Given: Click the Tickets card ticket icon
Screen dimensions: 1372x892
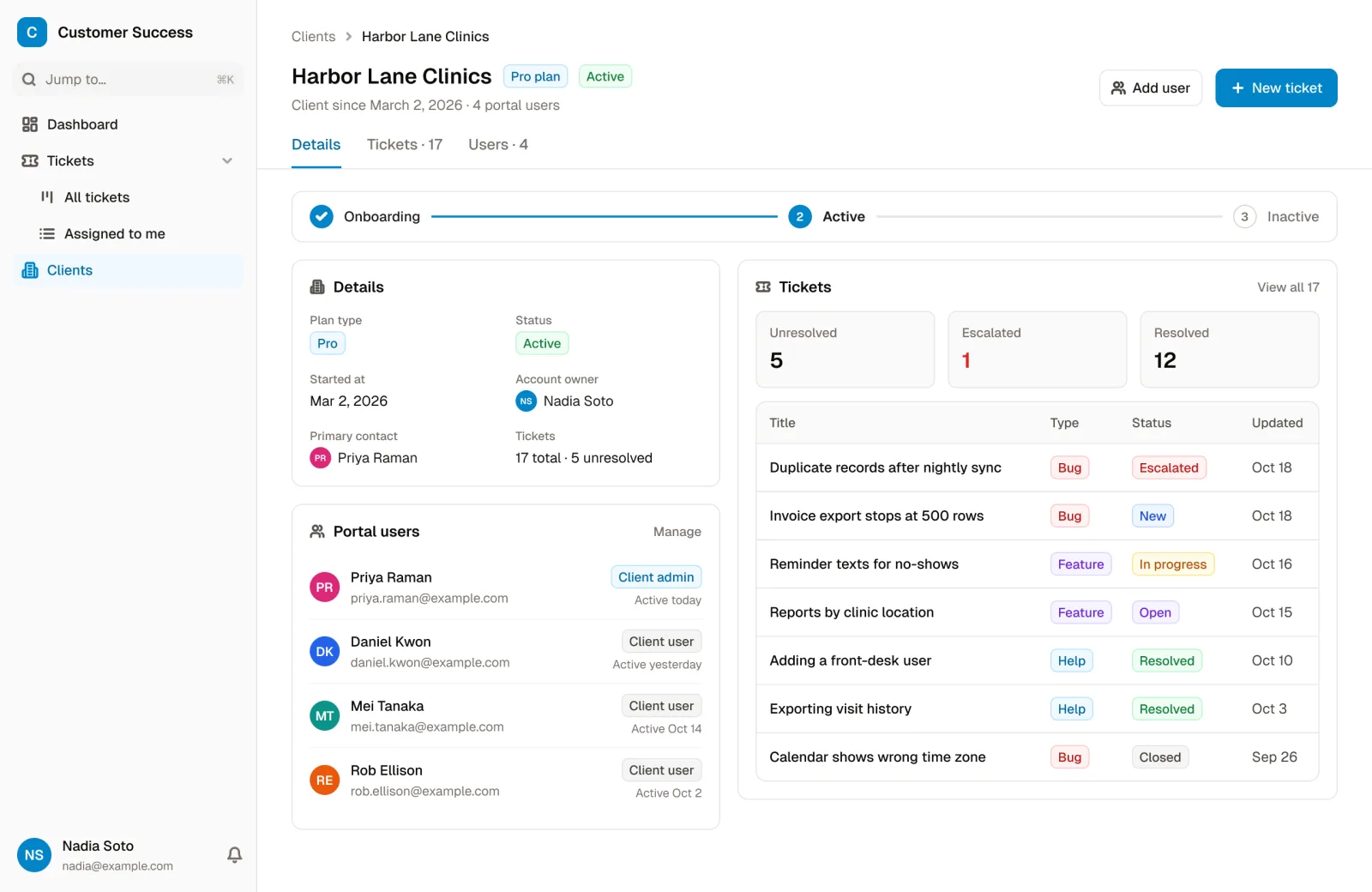Looking at the screenshot, I should (763, 287).
